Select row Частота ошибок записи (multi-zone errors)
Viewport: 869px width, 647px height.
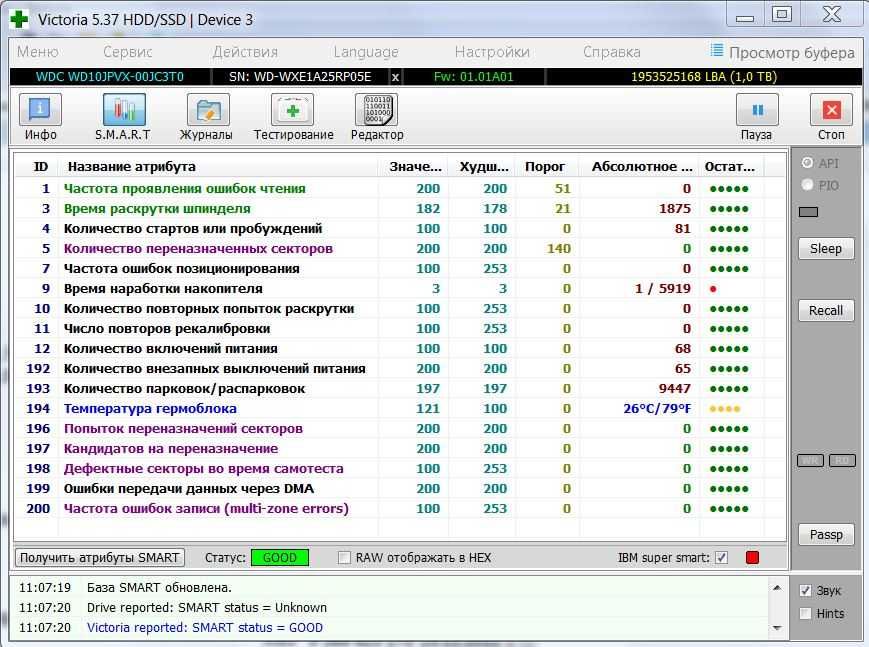click(x=400, y=508)
